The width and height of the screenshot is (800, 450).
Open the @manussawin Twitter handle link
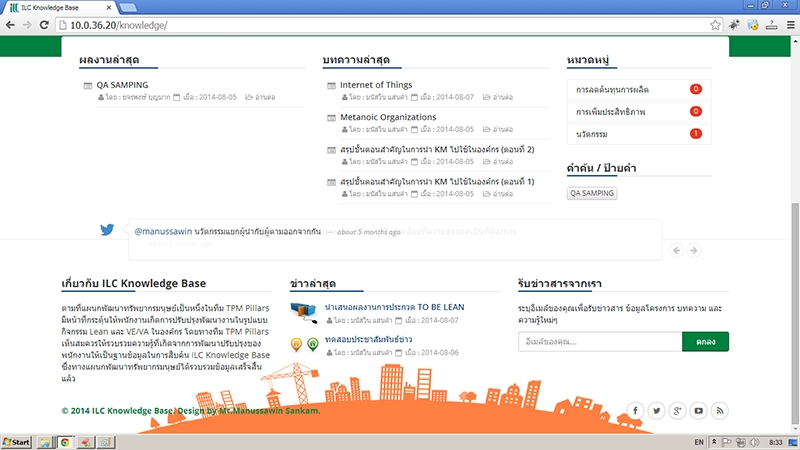pyautogui.click(x=163, y=232)
